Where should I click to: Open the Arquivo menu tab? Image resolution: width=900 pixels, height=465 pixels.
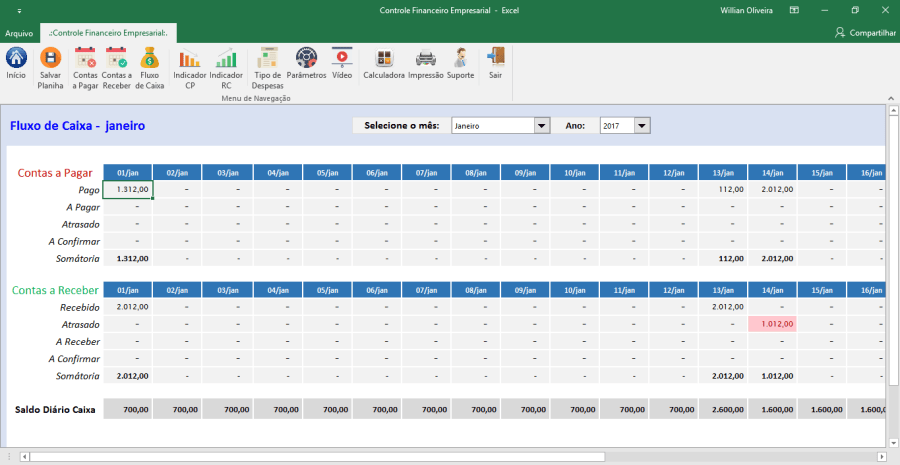[19, 33]
